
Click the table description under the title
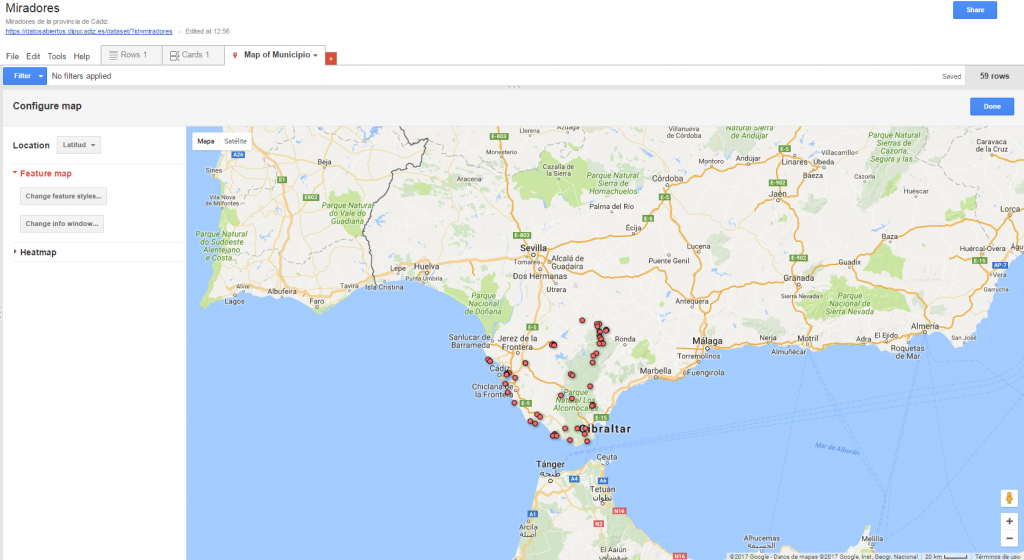[57, 22]
